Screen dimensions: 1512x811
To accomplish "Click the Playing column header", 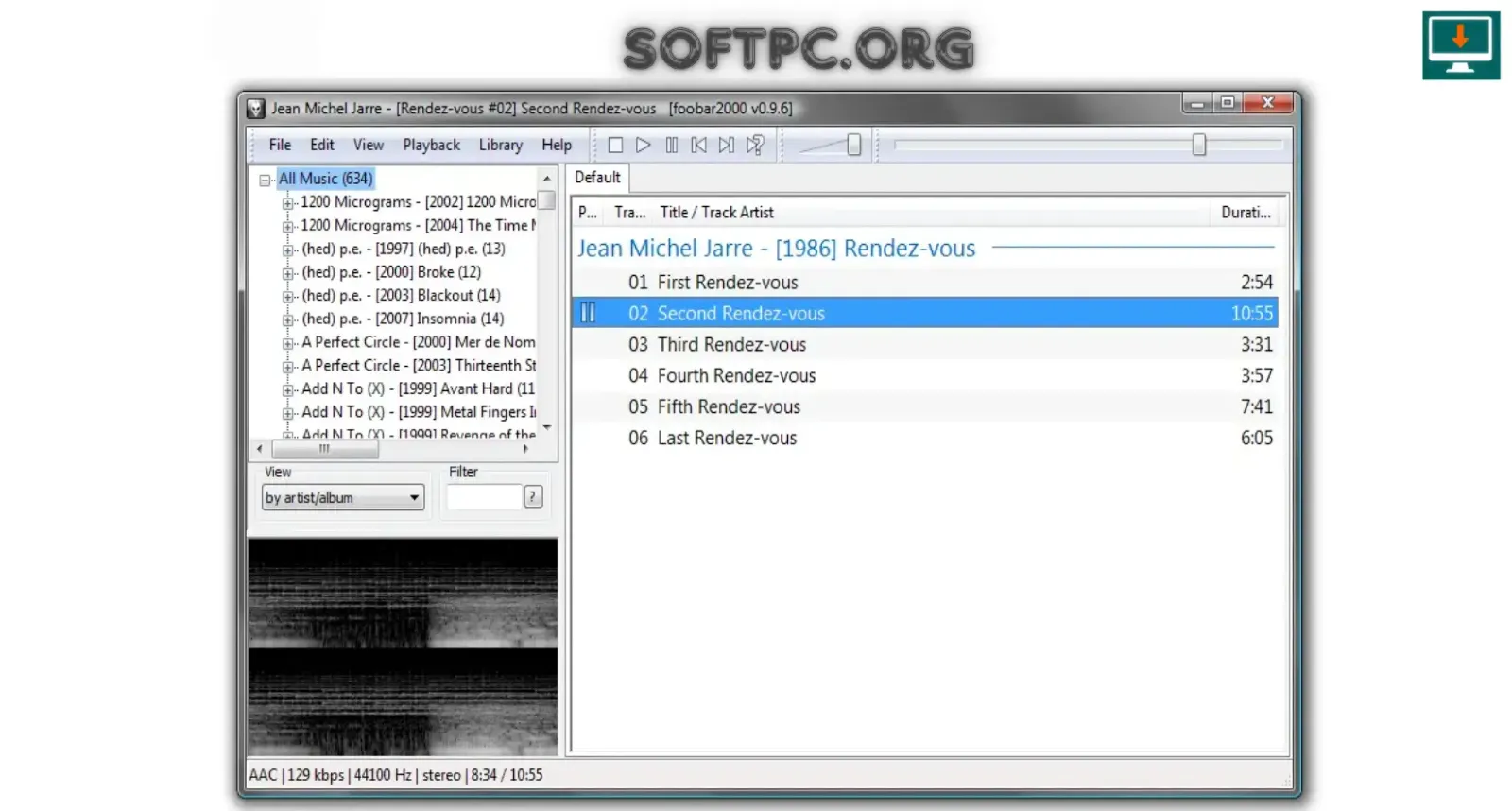I will 588,213.
